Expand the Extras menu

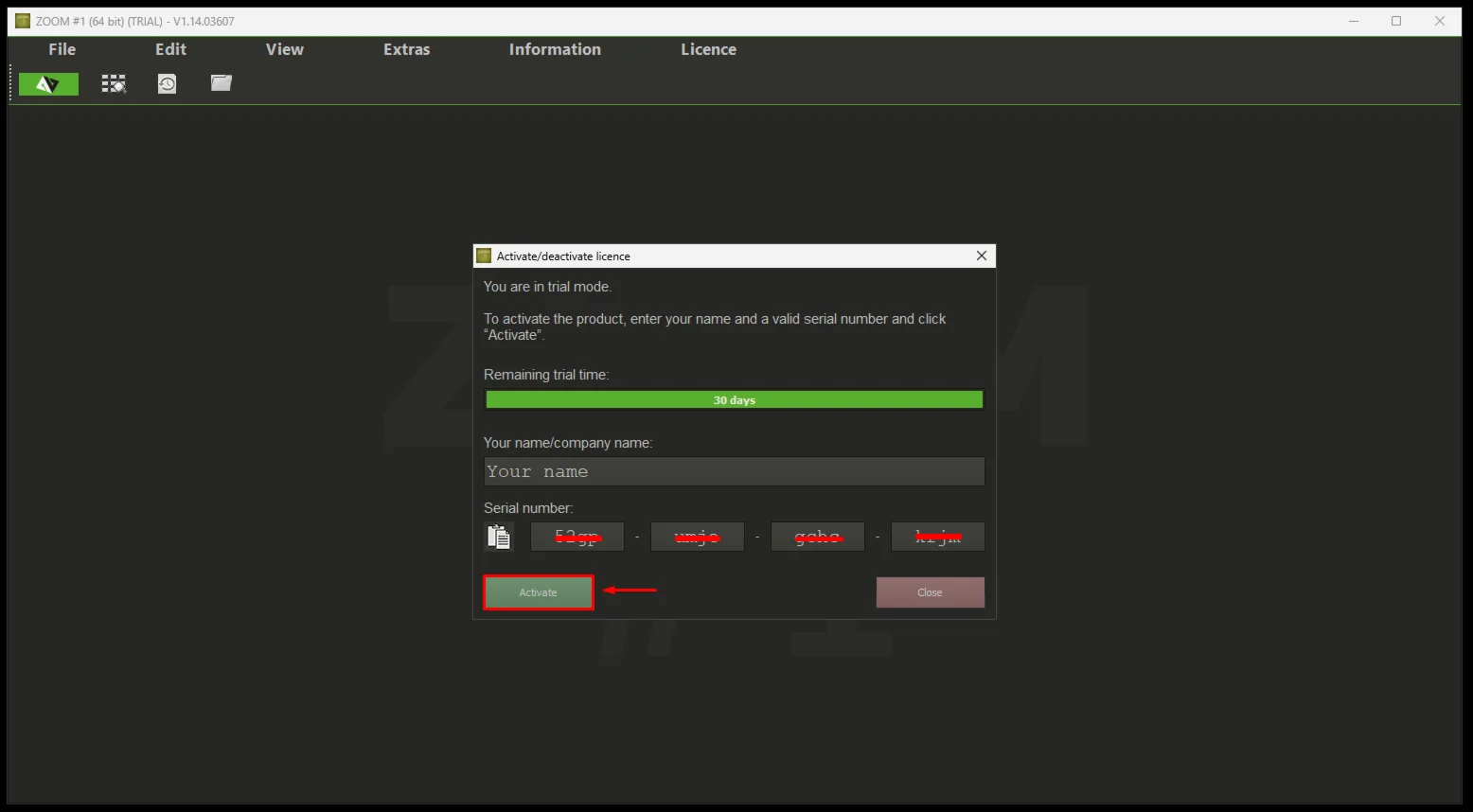pyautogui.click(x=406, y=49)
